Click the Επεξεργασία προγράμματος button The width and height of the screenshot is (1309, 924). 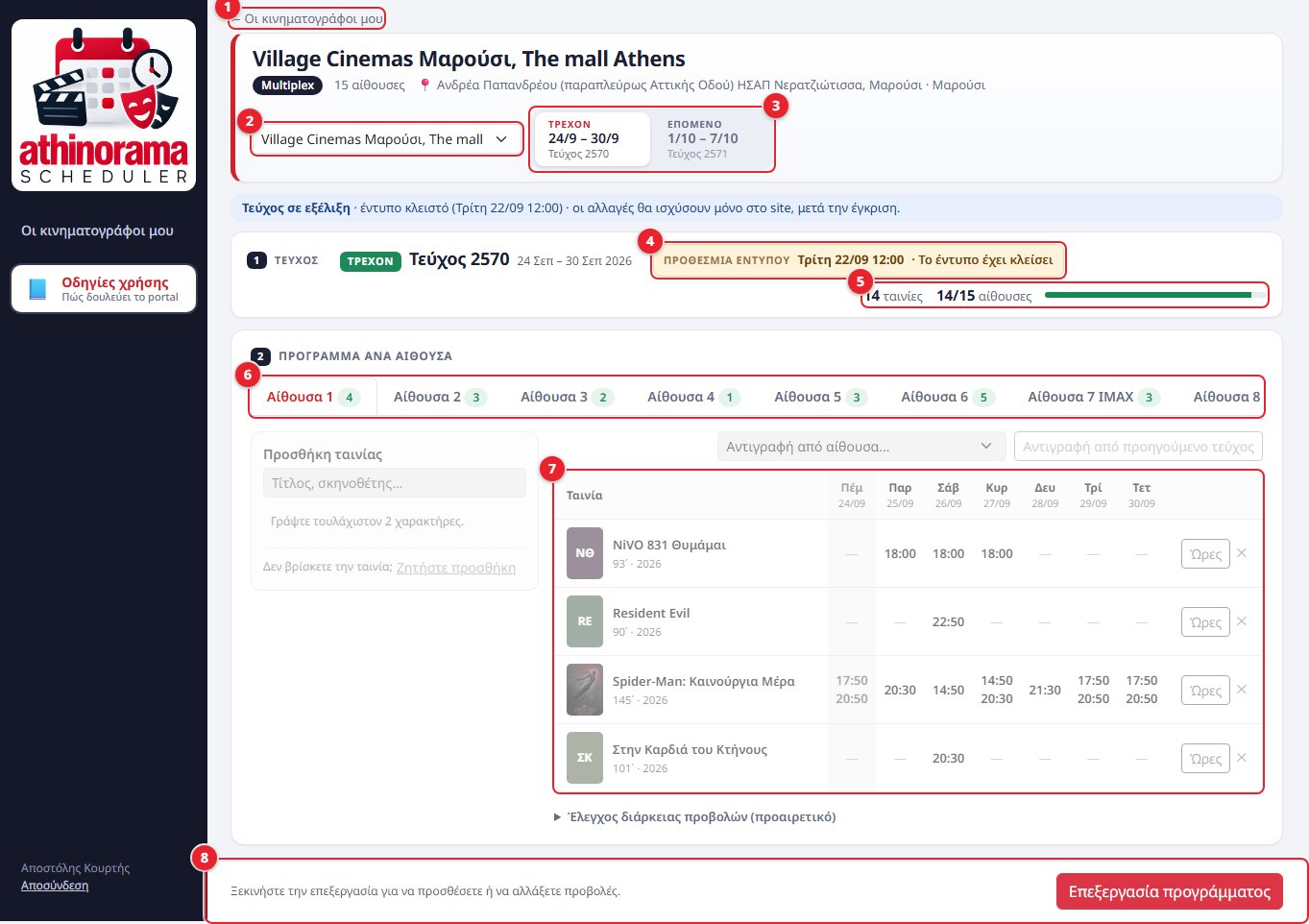click(x=1169, y=891)
